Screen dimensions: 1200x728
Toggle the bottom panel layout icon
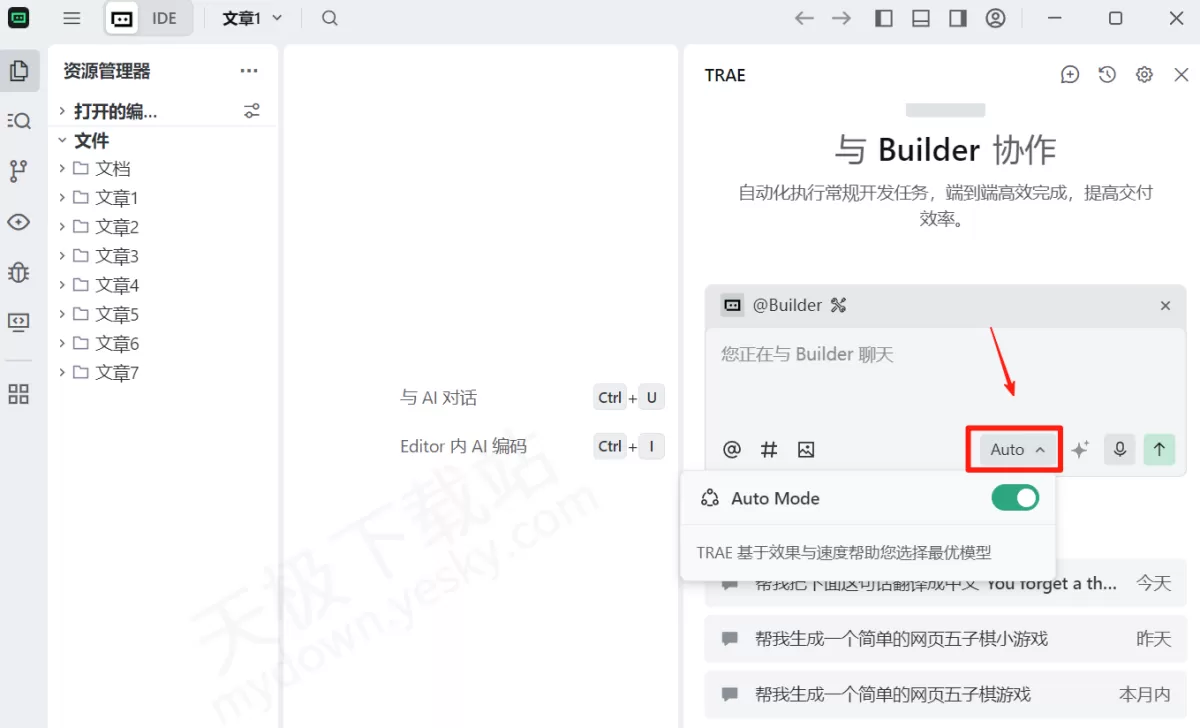click(921, 18)
